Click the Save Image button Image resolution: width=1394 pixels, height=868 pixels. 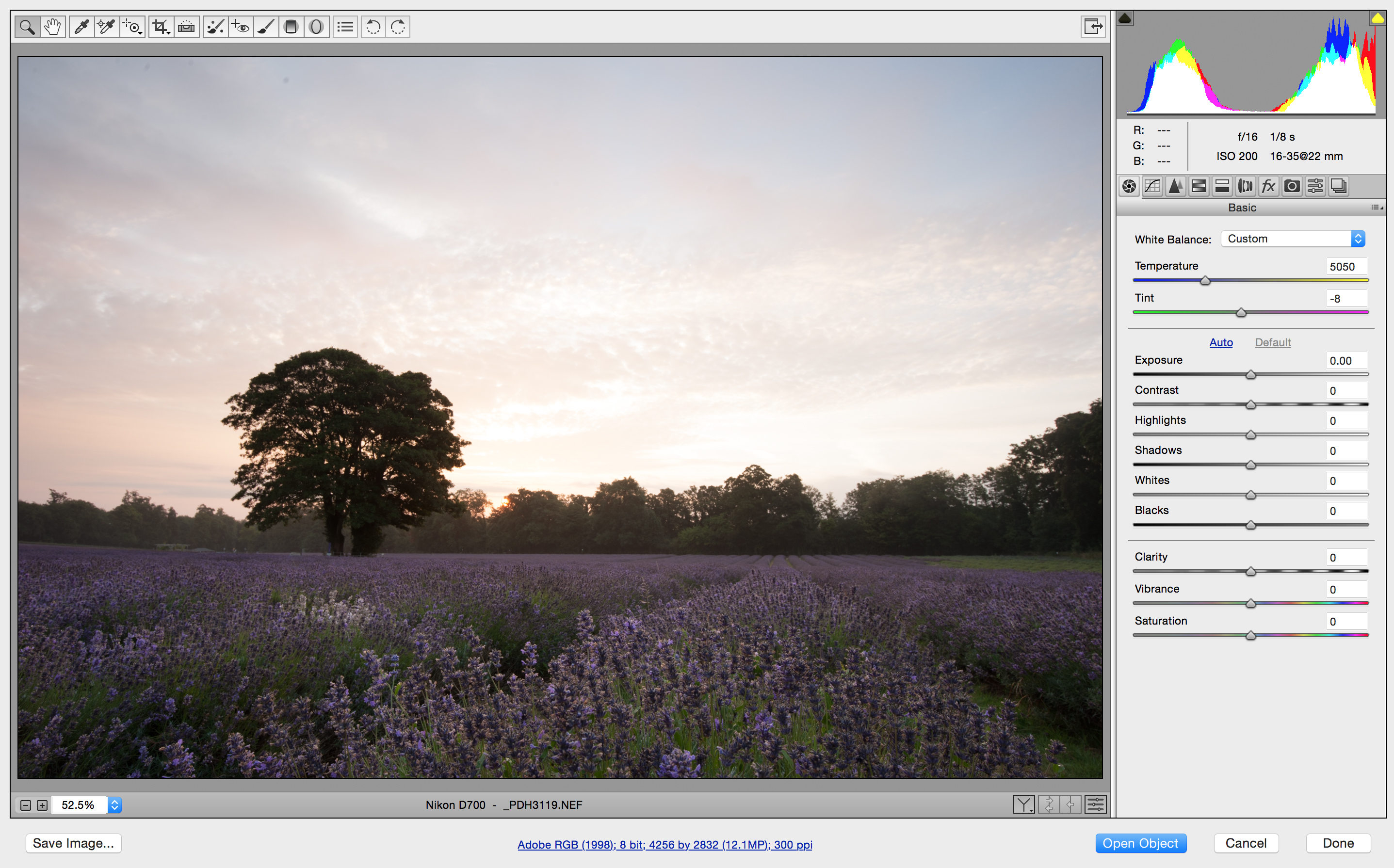(74, 843)
